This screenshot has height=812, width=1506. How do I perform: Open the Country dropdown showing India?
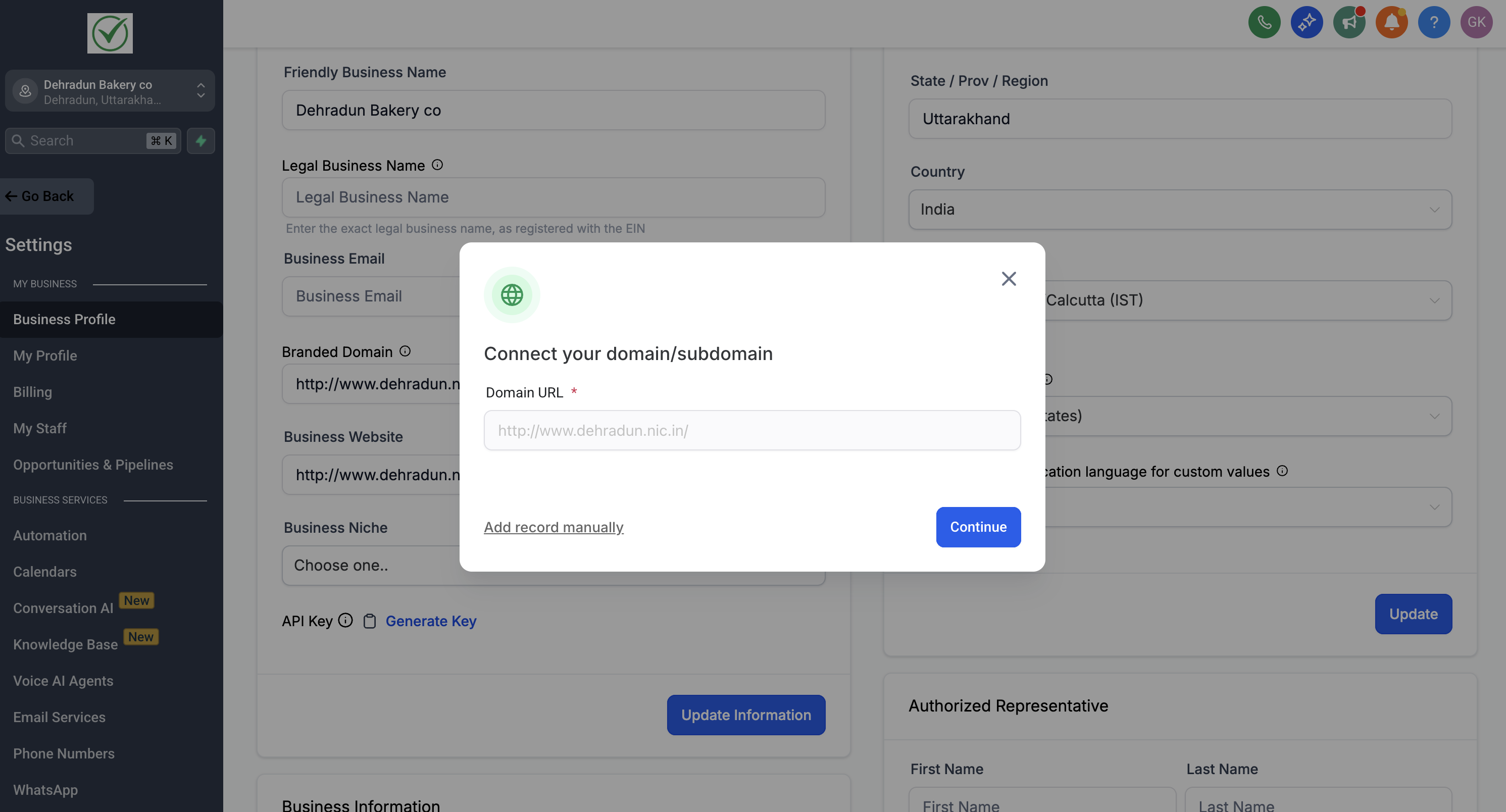point(1179,209)
